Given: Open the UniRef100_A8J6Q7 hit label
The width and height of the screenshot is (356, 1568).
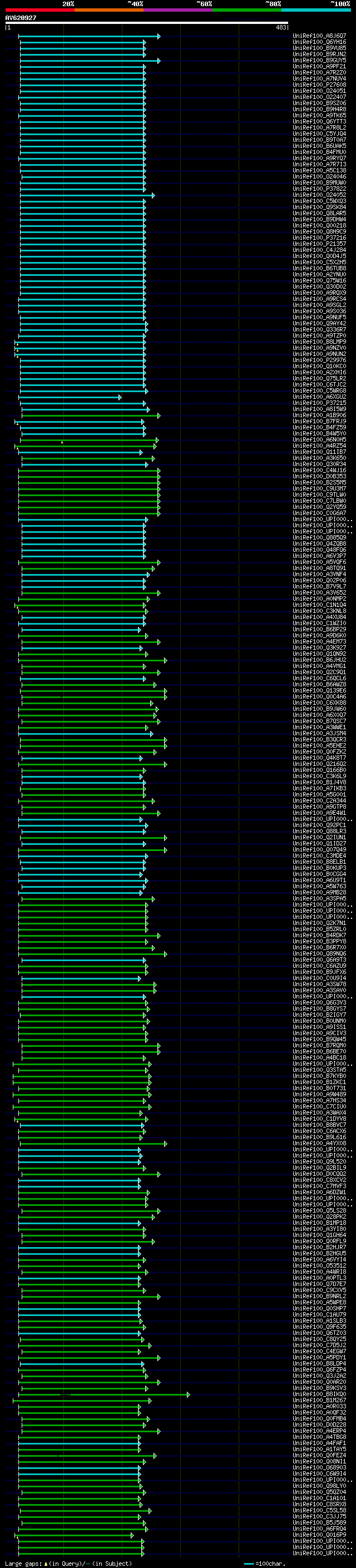Looking at the screenshot, I should 319,36.
